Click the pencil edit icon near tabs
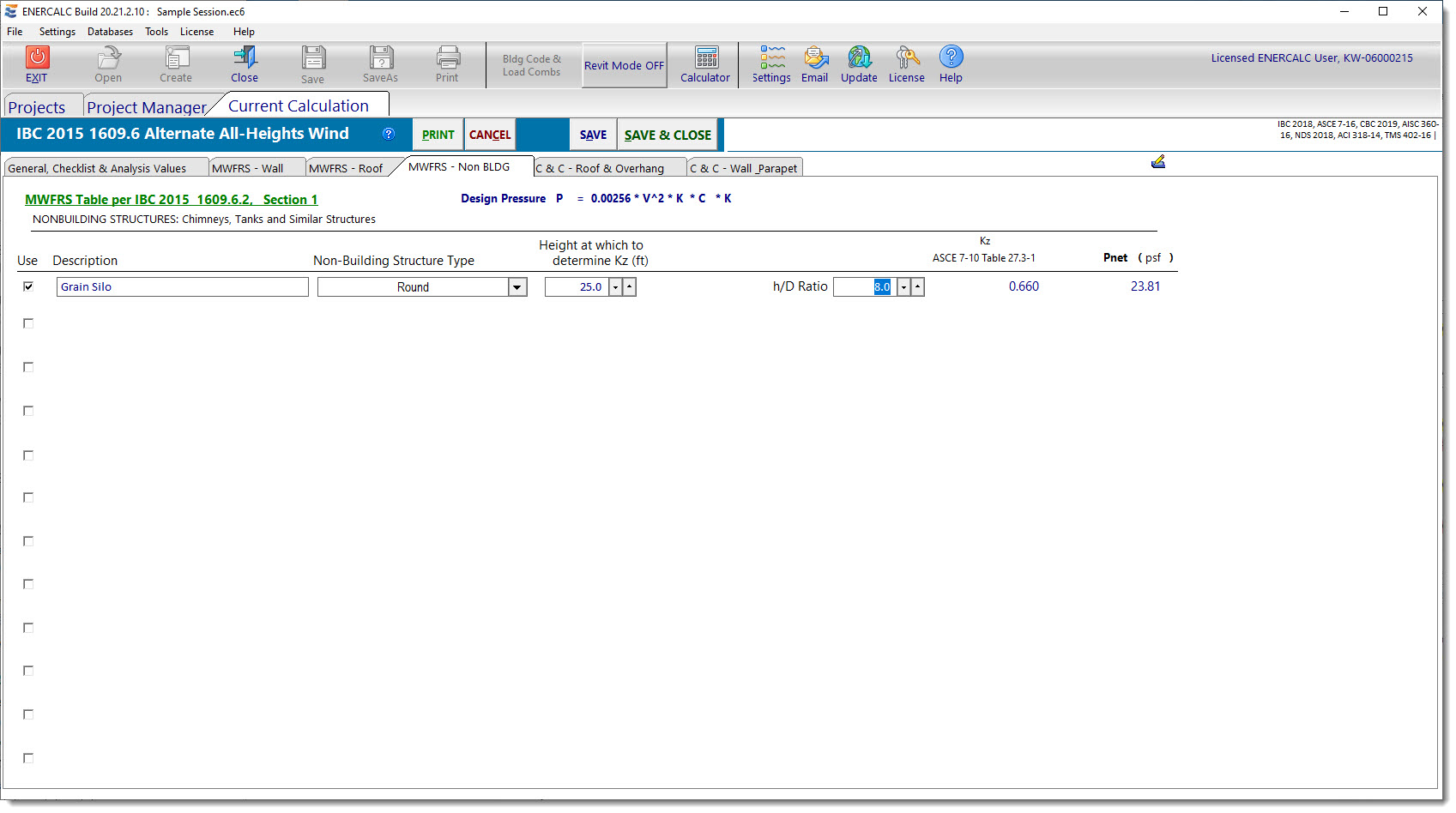This screenshot has width=1456, height=813. [x=1157, y=162]
